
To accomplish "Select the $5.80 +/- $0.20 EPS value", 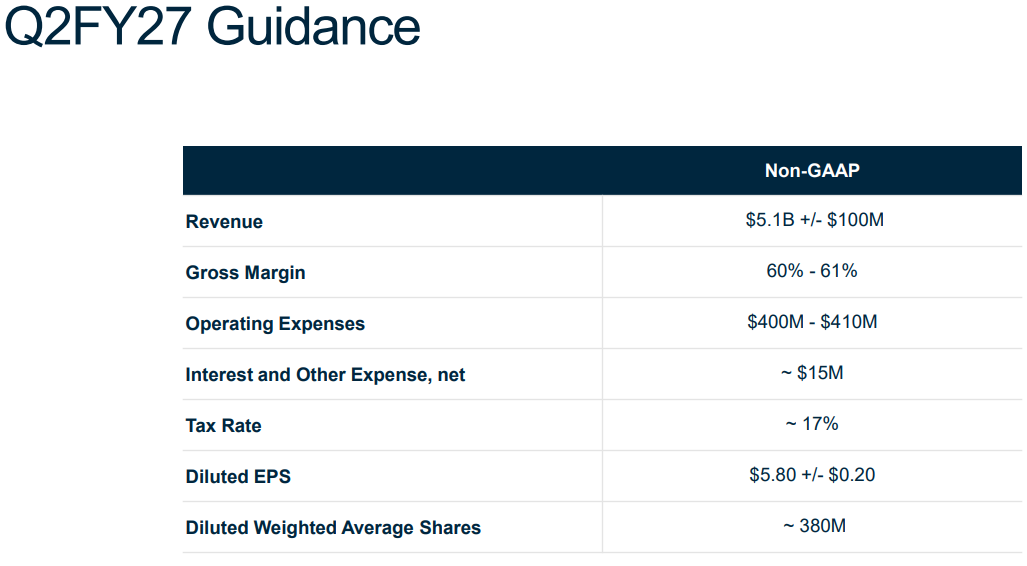I will [812, 474].
